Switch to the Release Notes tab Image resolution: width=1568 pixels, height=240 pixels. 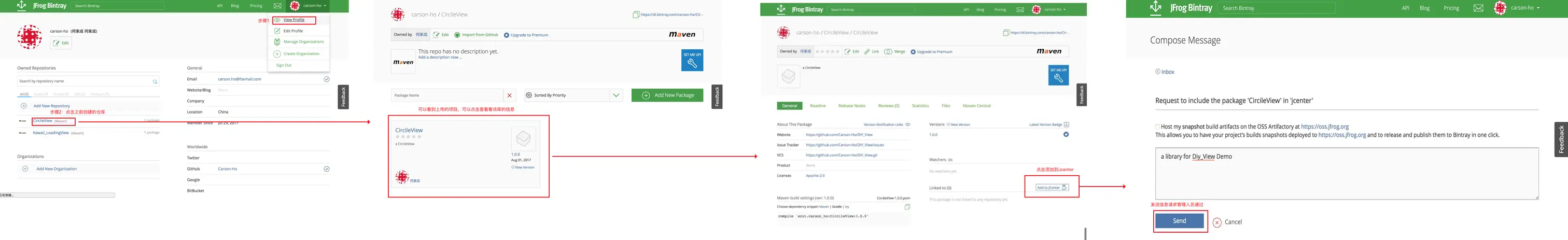851,106
